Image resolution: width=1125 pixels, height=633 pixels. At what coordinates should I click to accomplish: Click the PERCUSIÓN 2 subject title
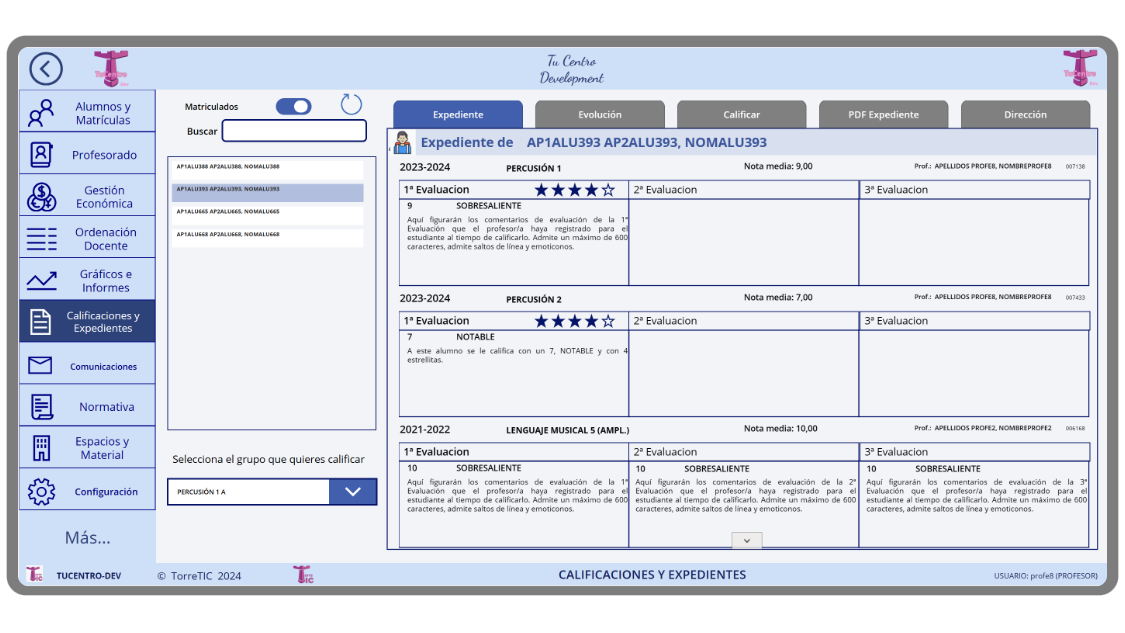click(x=534, y=299)
